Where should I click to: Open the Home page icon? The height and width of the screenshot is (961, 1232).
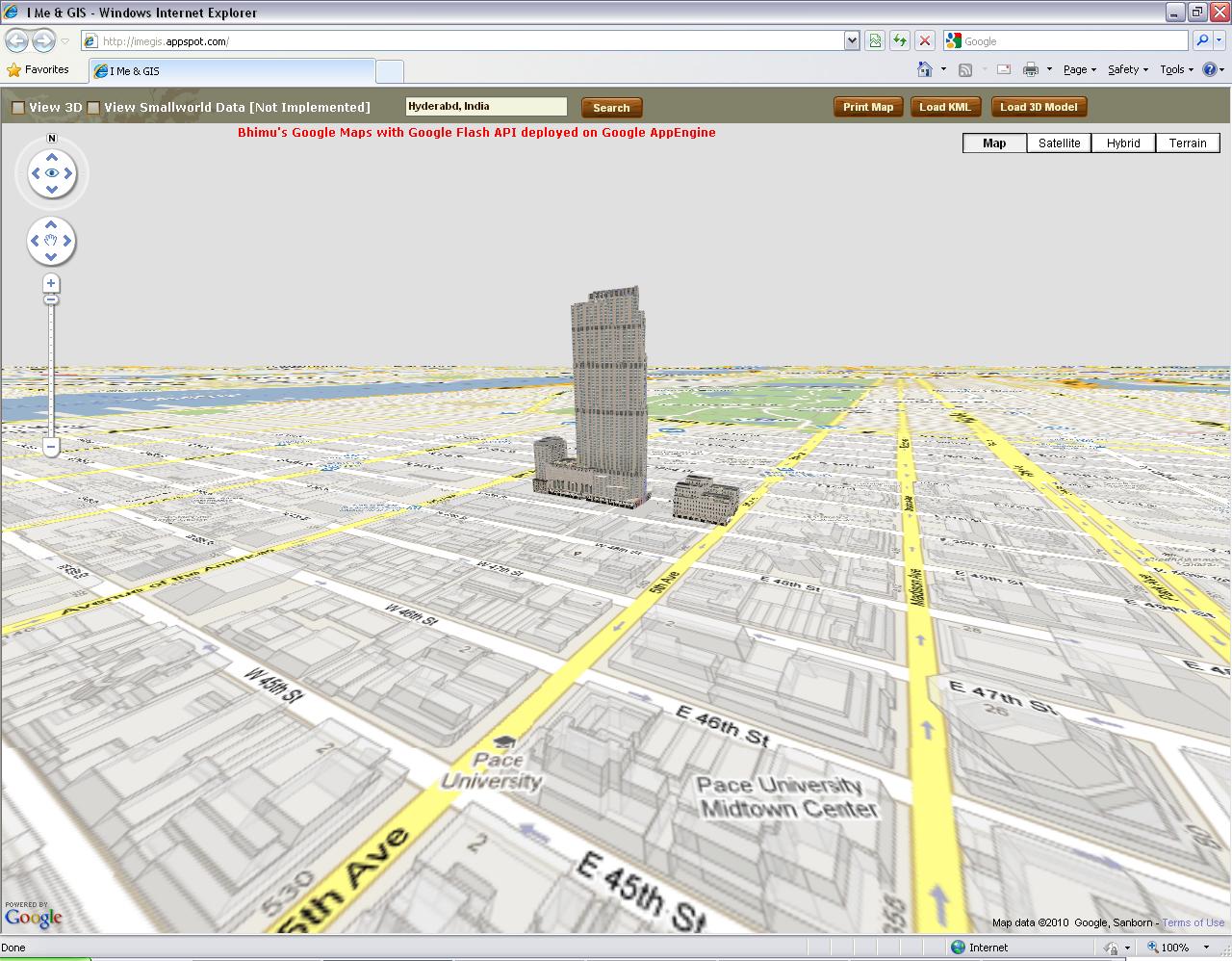pyautogui.click(x=925, y=69)
